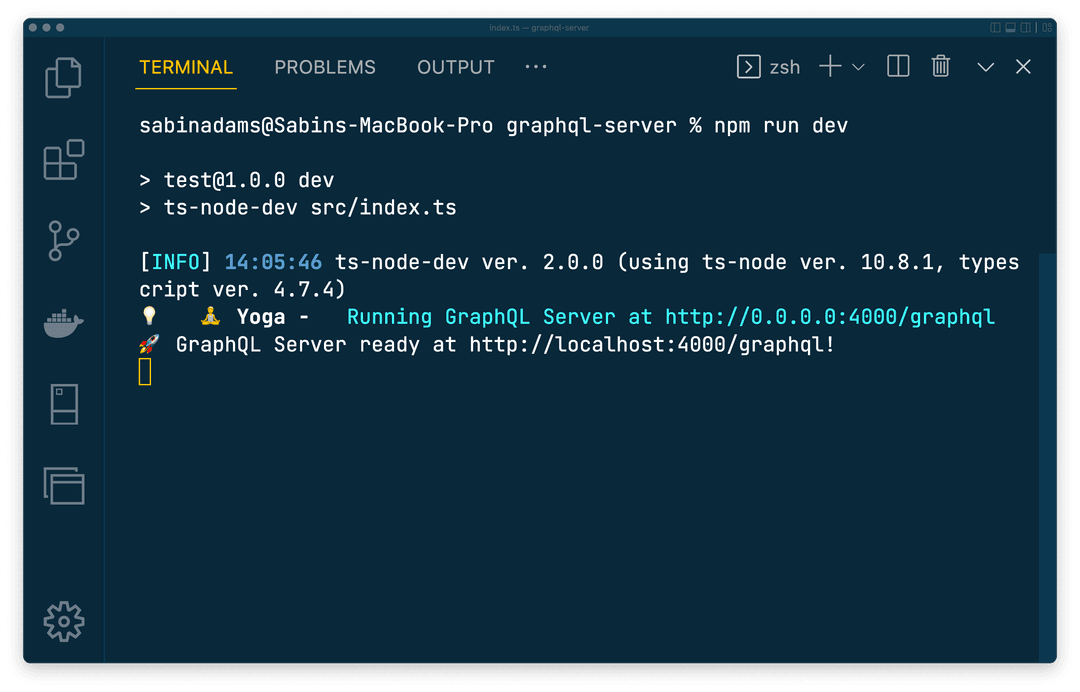
Task: Select the bottom sidebar layouts icon
Action: pos(63,487)
